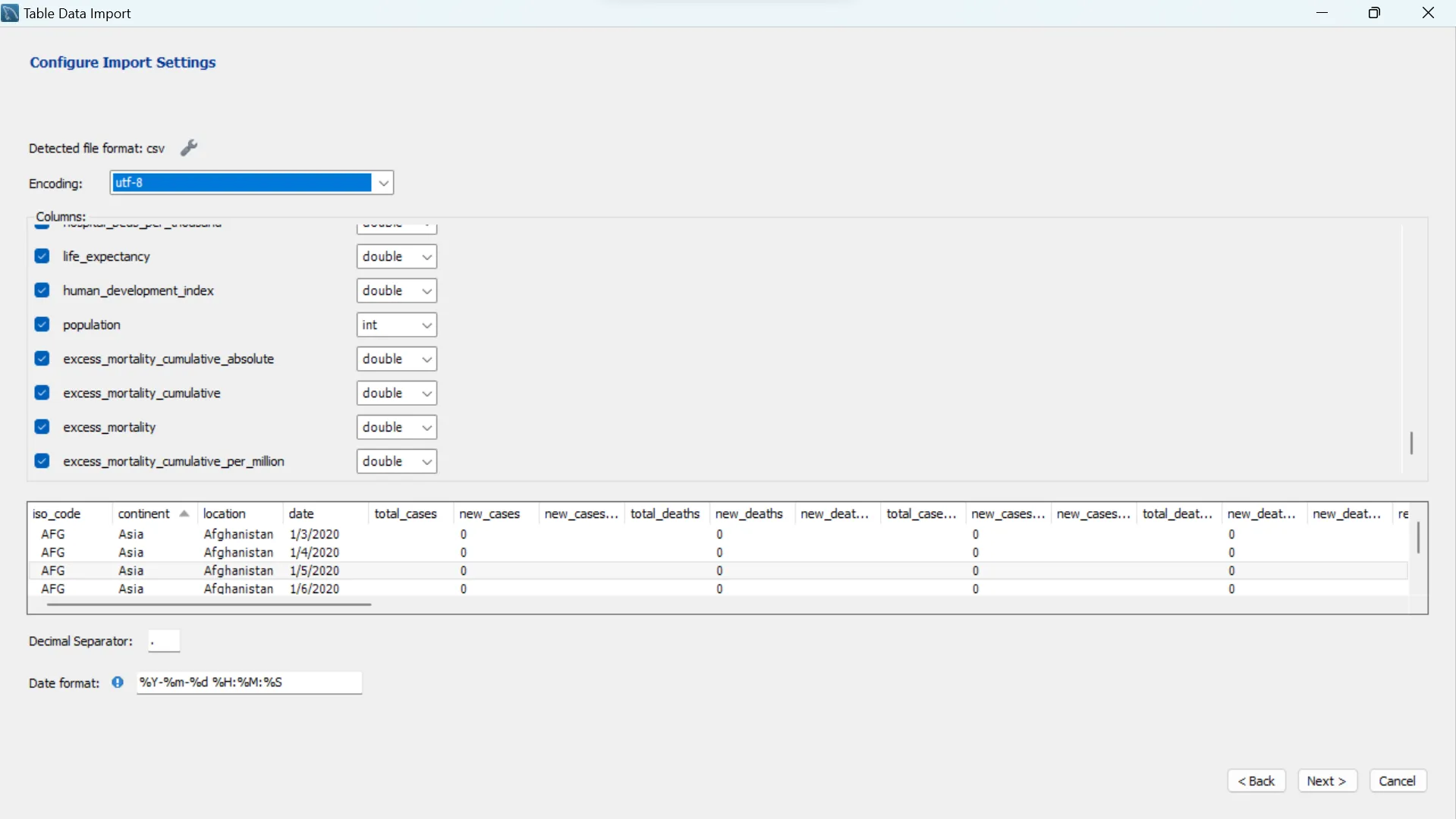Screen dimensions: 1456x819
Task: Uncheck the excess_mortality column
Action: click(42, 427)
